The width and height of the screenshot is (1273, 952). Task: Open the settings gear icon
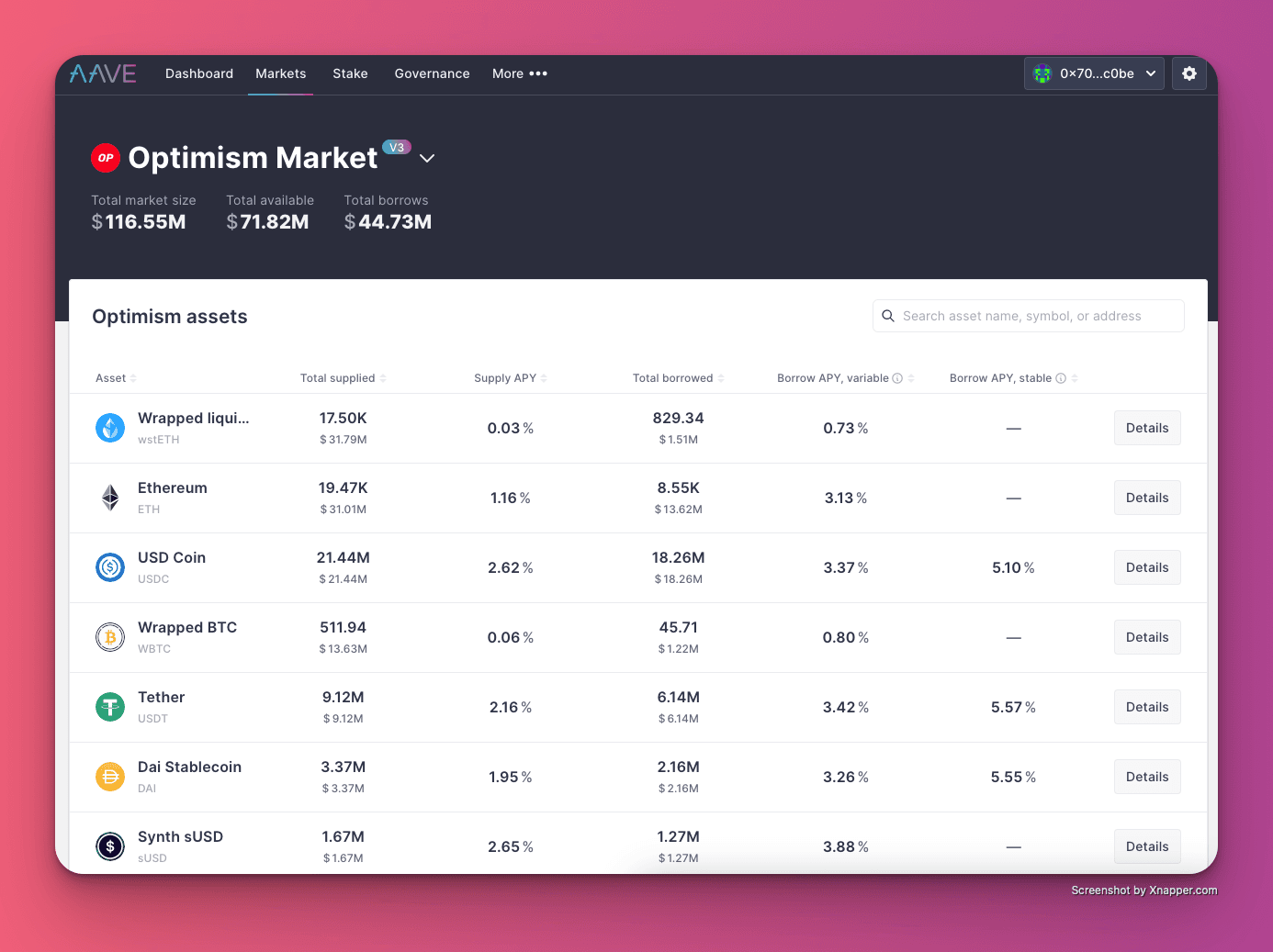[1189, 73]
